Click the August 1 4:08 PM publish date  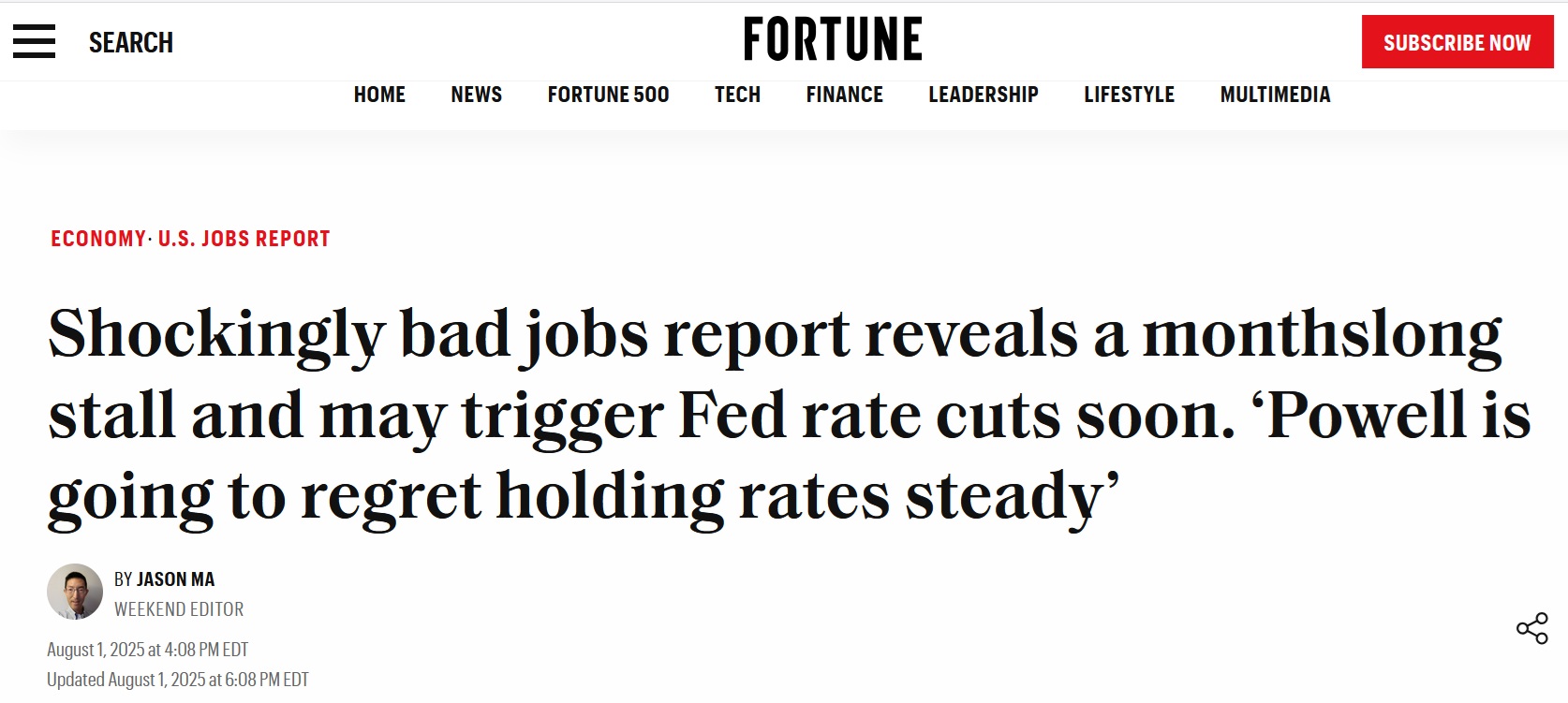148,650
